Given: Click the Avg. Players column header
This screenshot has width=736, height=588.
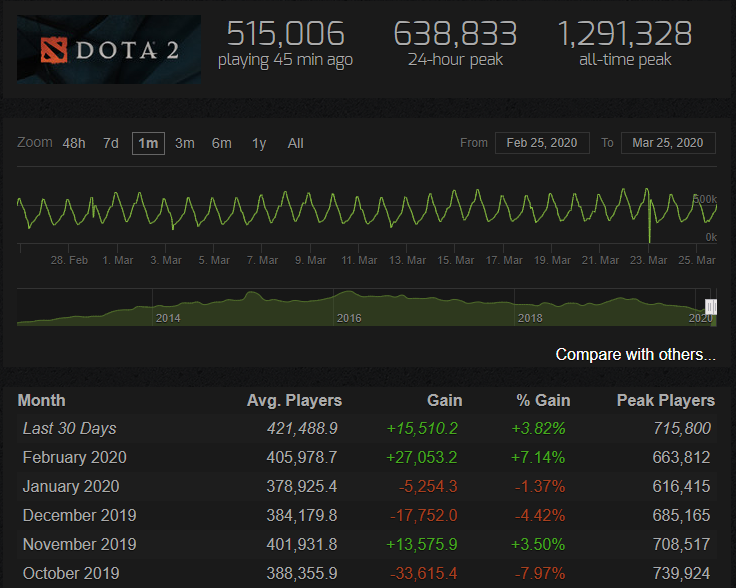Looking at the screenshot, I should [294, 400].
